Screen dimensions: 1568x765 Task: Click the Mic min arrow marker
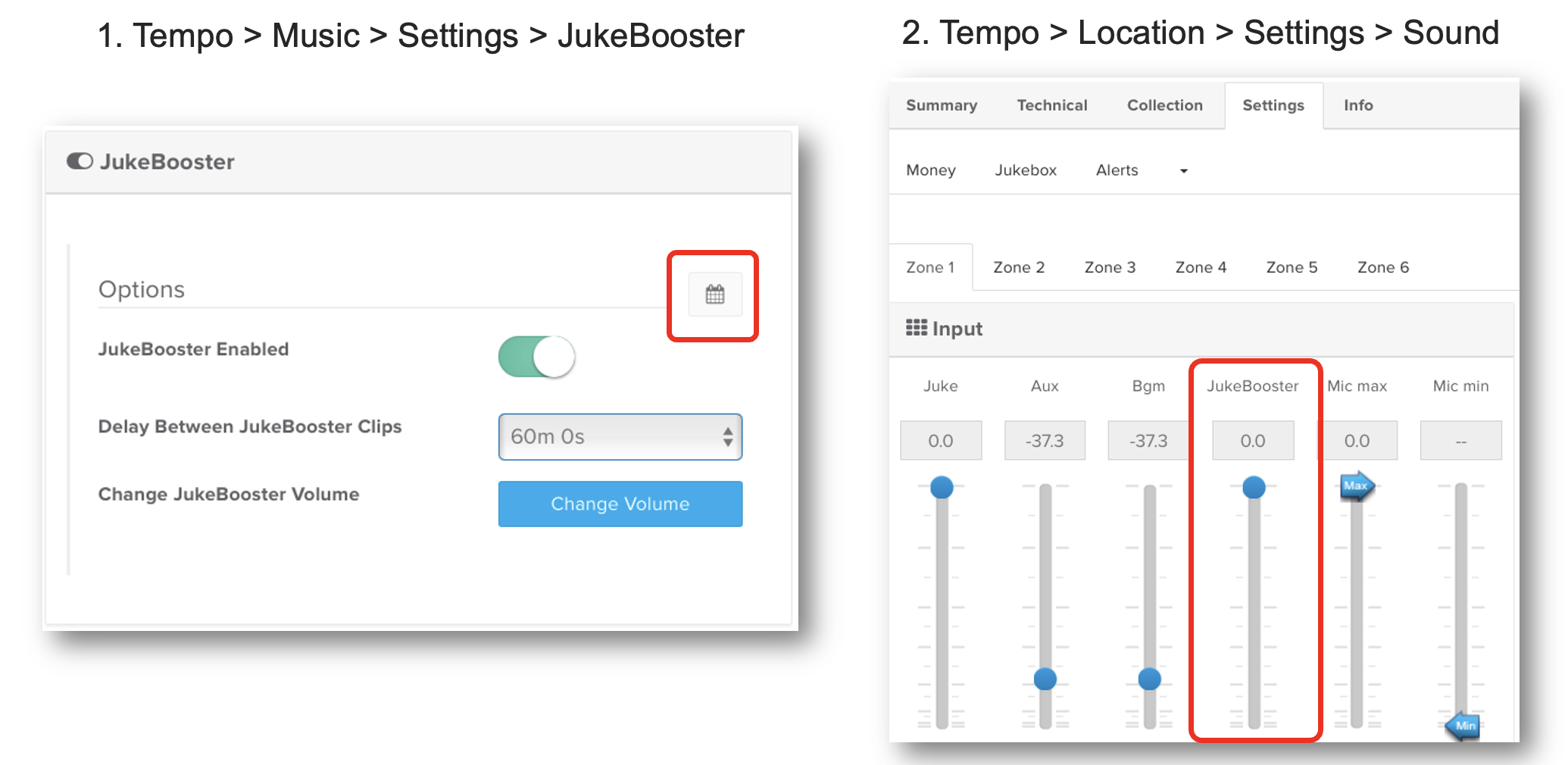(x=1463, y=726)
